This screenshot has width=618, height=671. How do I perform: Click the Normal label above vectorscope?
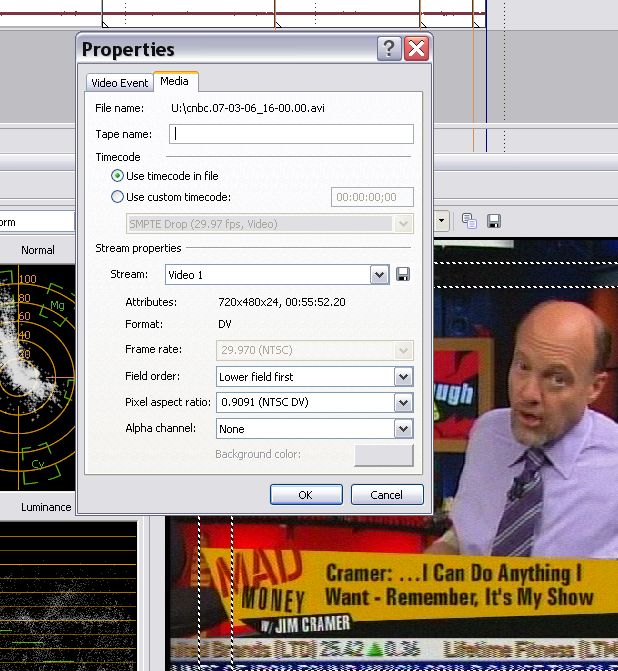point(38,250)
